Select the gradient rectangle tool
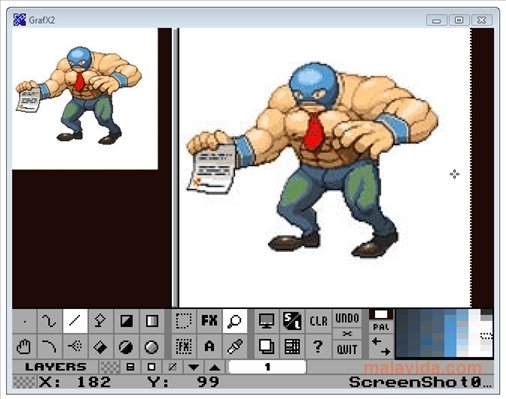Image resolution: width=506 pixels, height=399 pixels. 151,321
